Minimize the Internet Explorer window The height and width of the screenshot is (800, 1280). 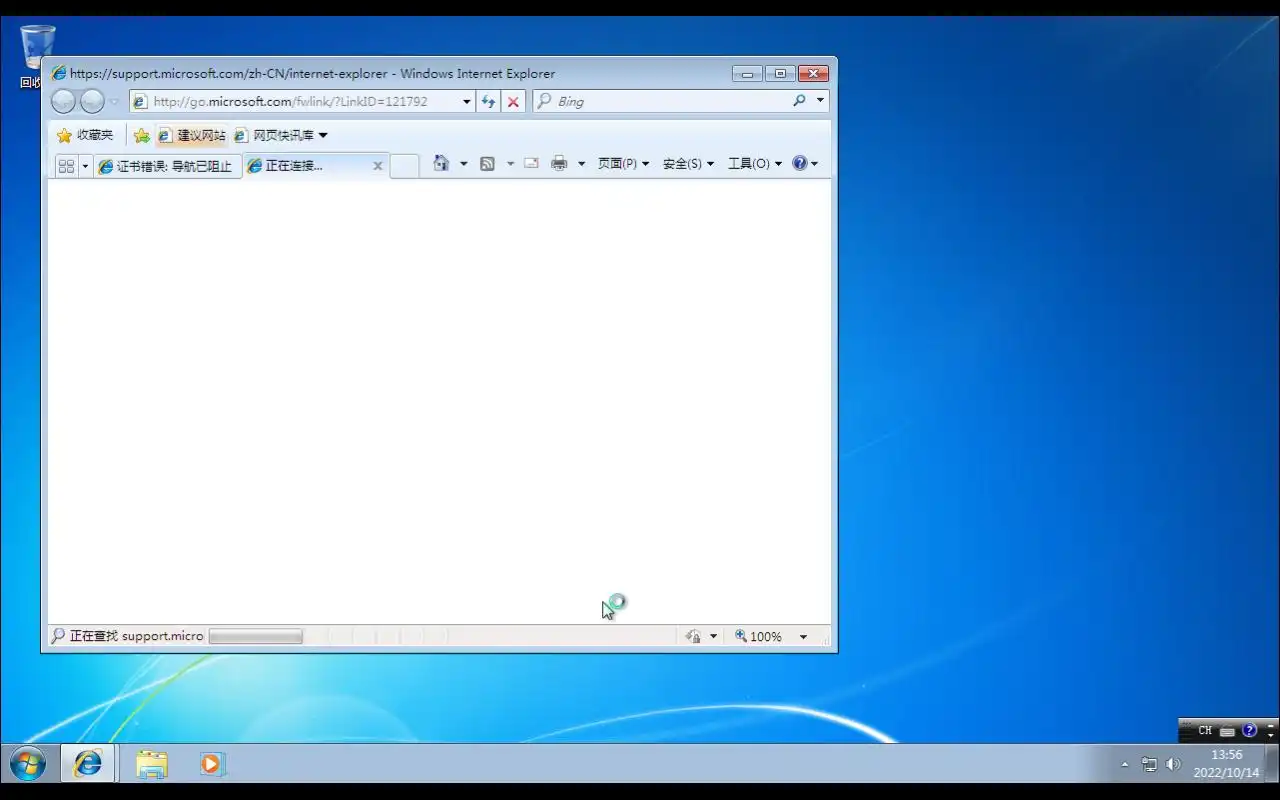(747, 74)
